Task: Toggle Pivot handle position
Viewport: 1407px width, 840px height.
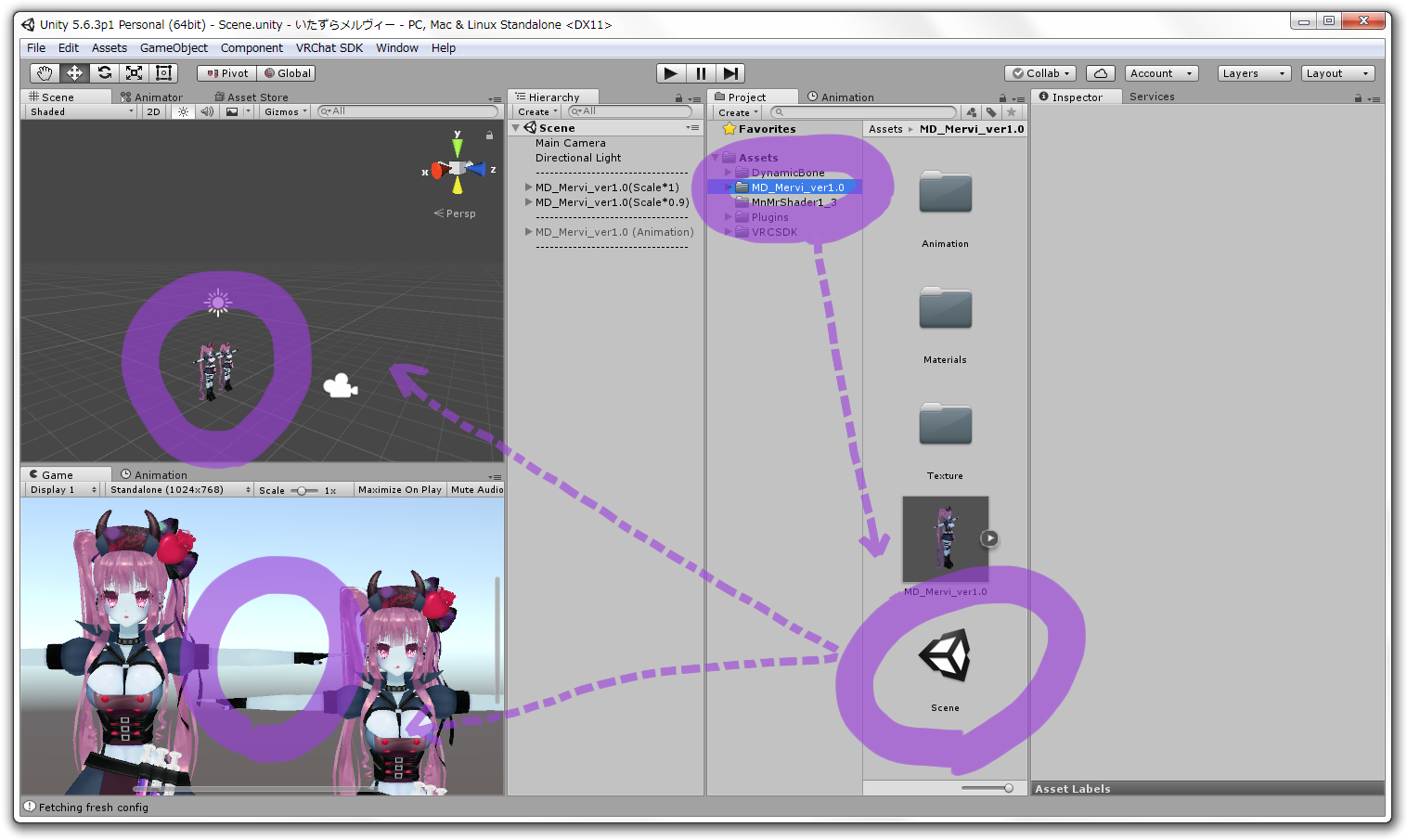Action: (x=227, y=73)
